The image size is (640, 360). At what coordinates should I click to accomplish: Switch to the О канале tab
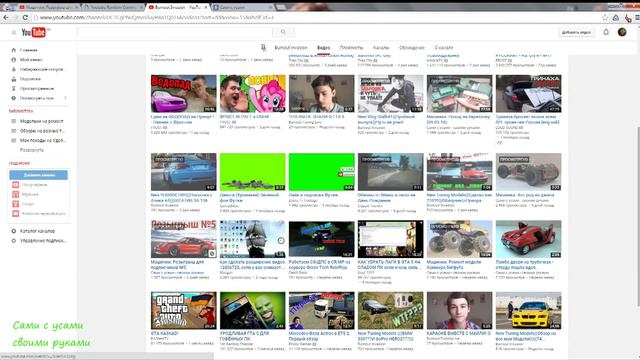coord(444,48)
